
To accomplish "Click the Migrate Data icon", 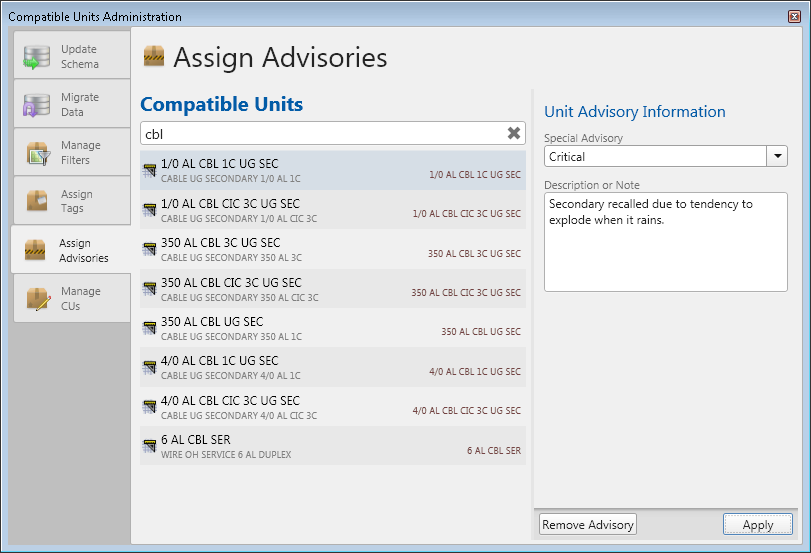I will pyautogui.click(x=37, y=105).
